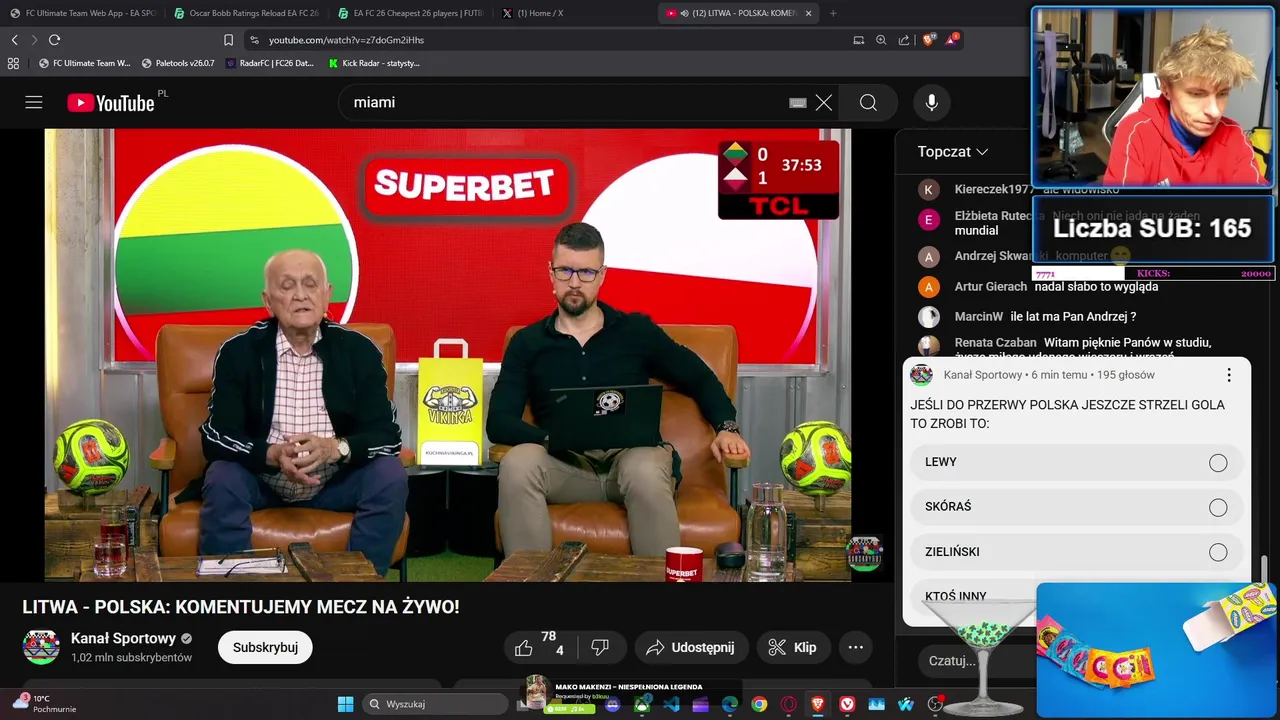Start voice search with the microphone icon
The height and width of the screenshot is (720, 1280).
[932, 102]
